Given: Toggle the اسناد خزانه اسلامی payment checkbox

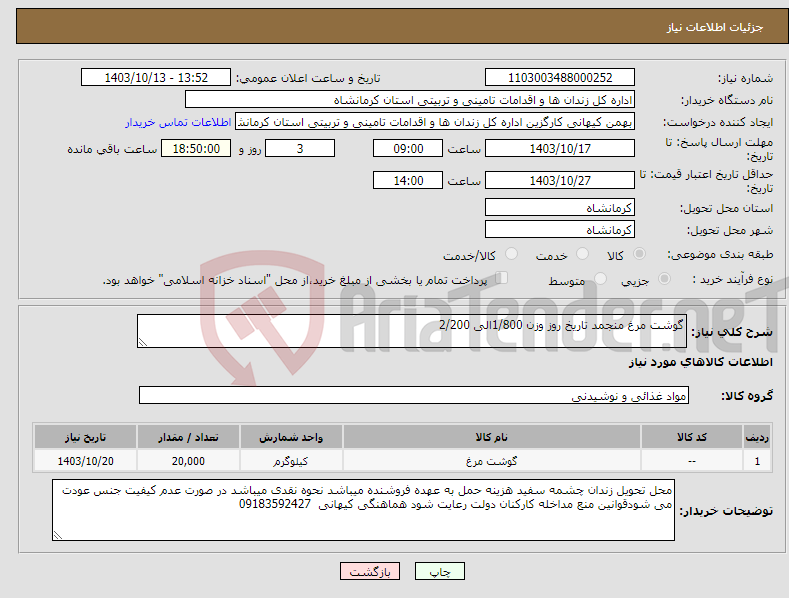Looking at the screenshot, I should 501,278.
